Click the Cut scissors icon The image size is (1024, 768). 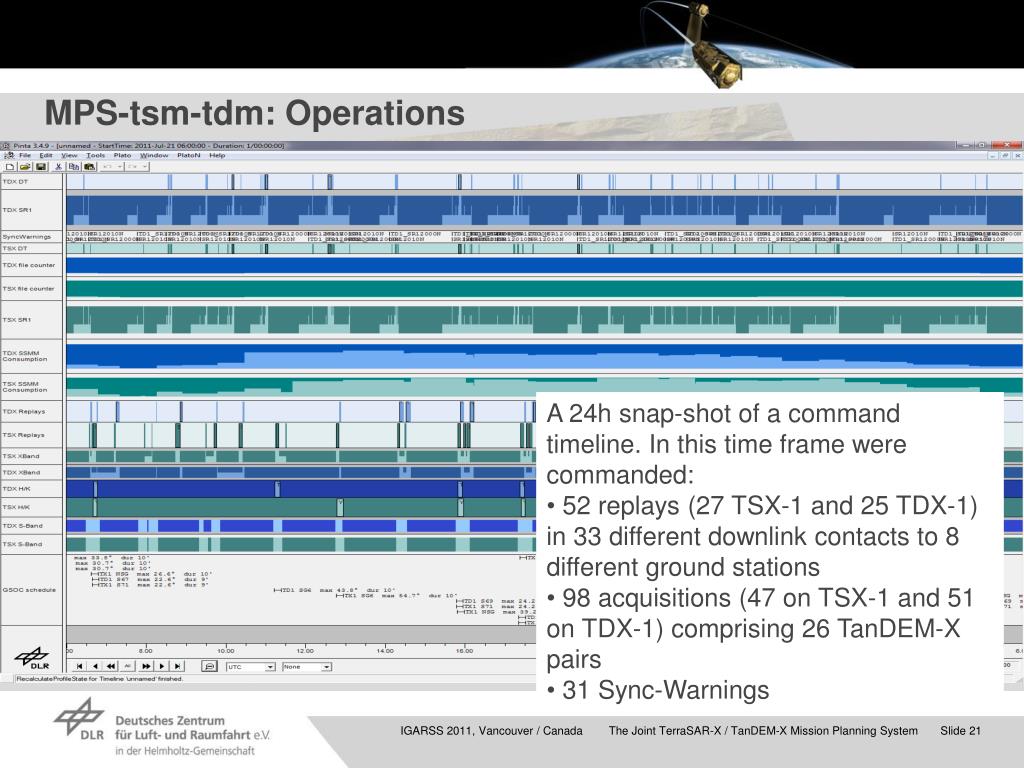click(58, 167)
